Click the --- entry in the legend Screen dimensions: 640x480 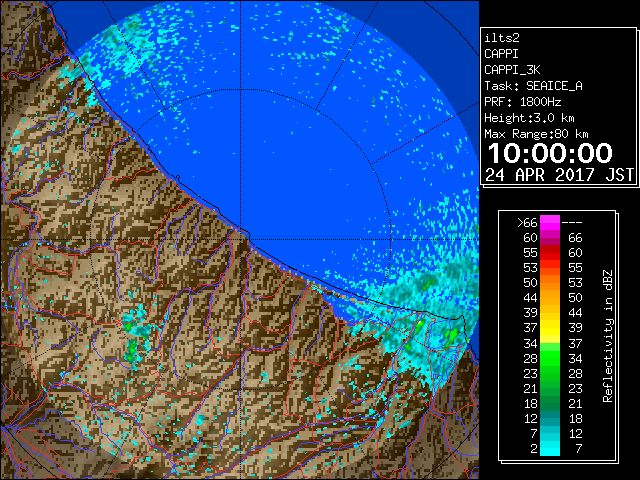pos(572,223)
